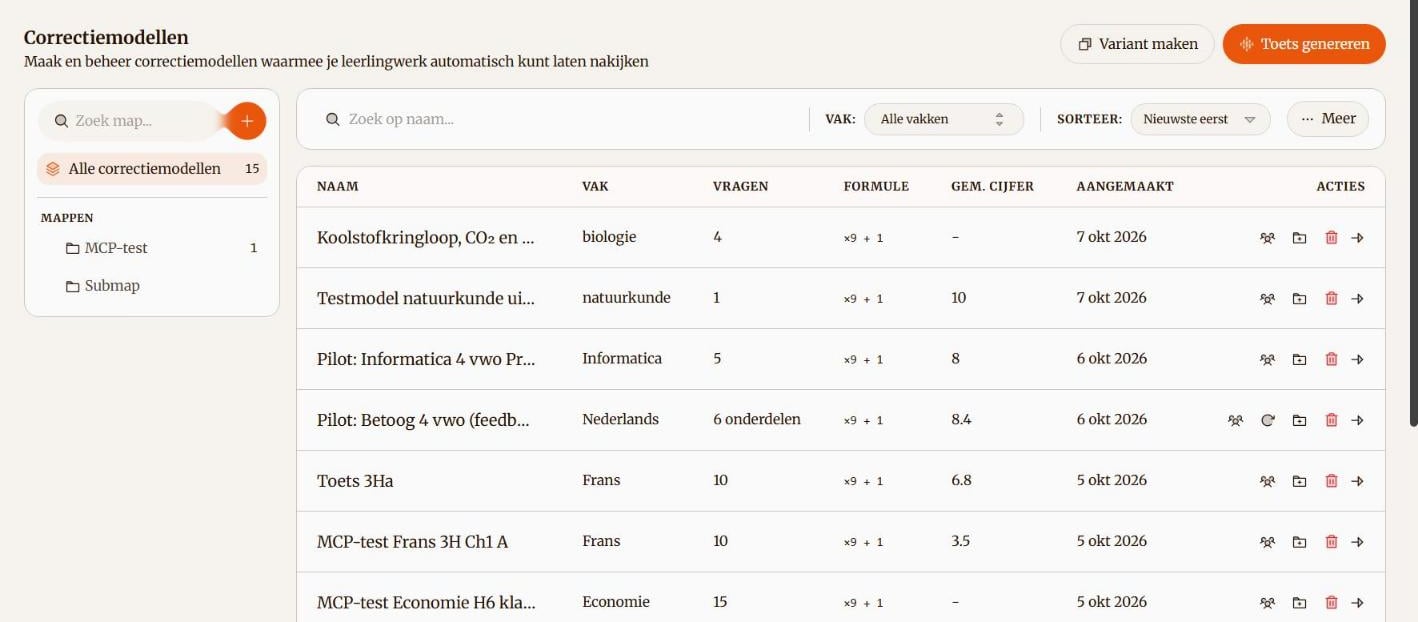Open the Meer options menu
1418x622 pixels.
(x=1328, y=119)
